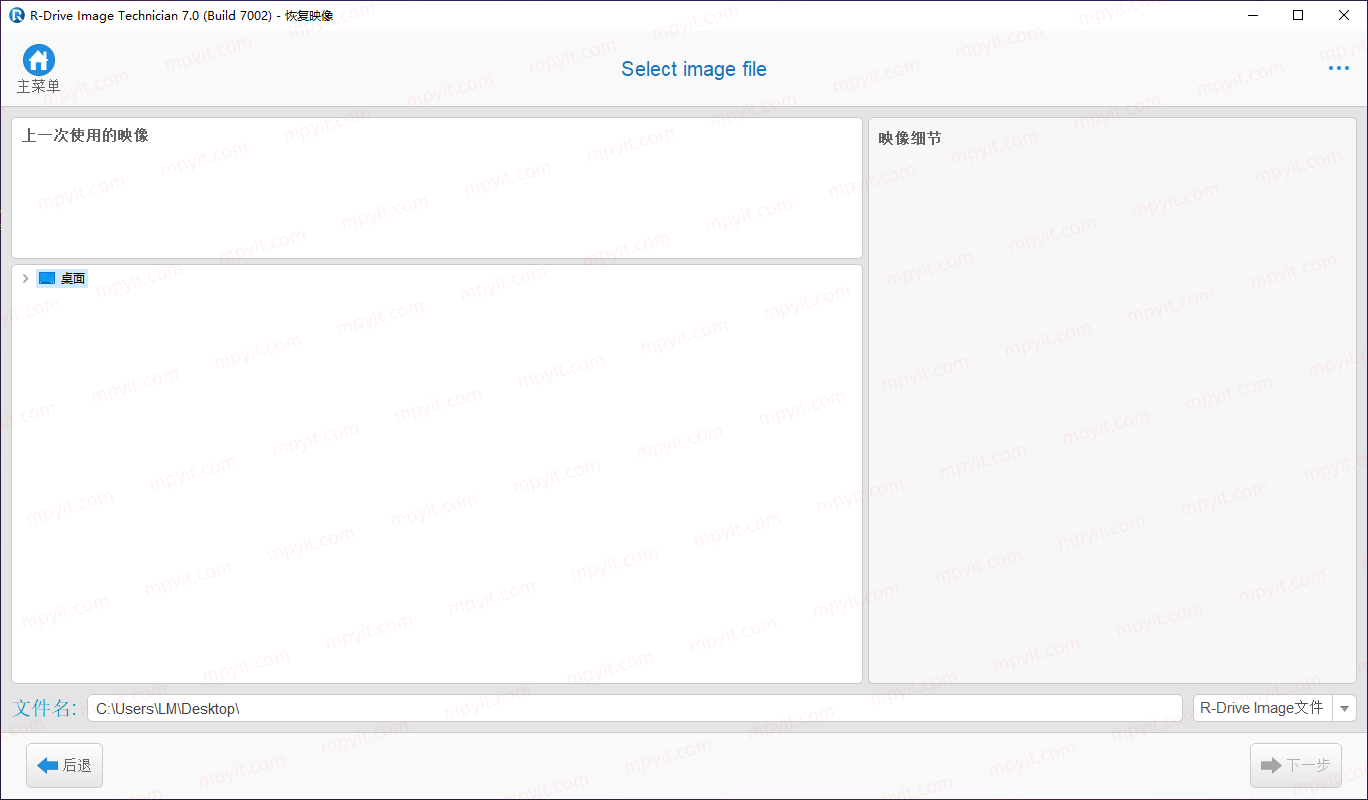Click into the 文件名 path input field
1368x800 pixels.
coord(634,708)
